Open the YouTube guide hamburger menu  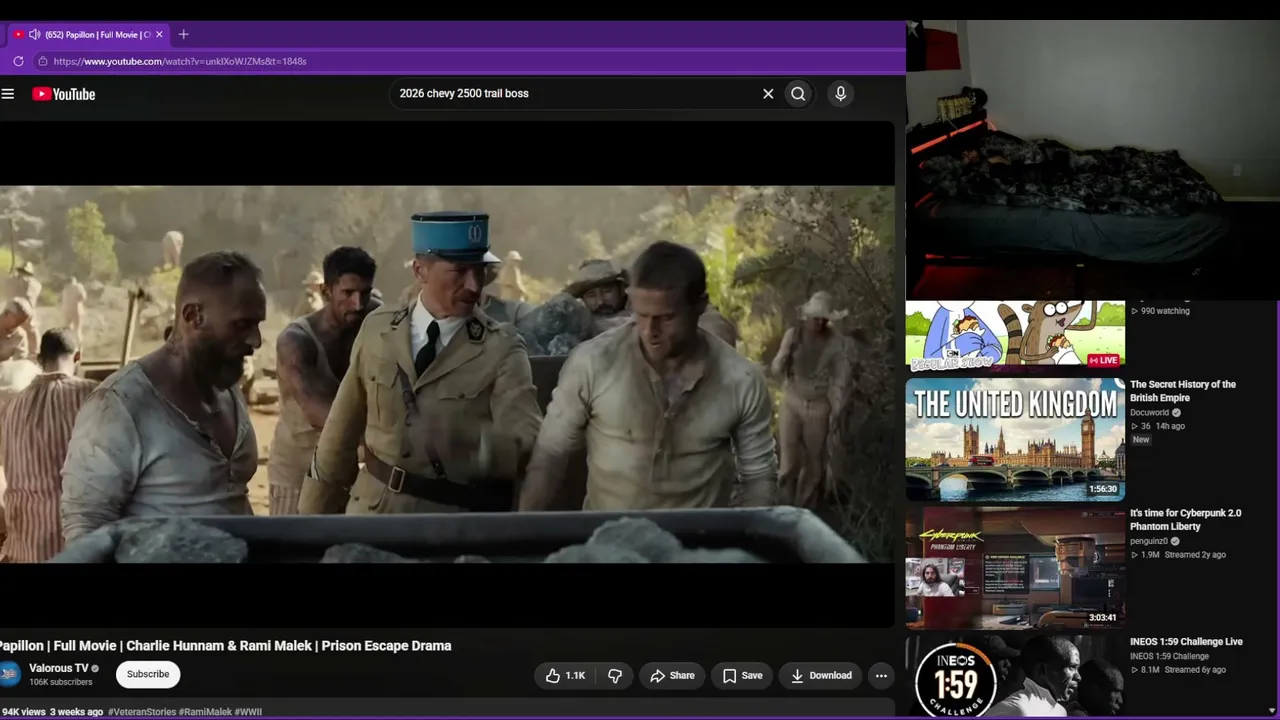pos(8,94)
